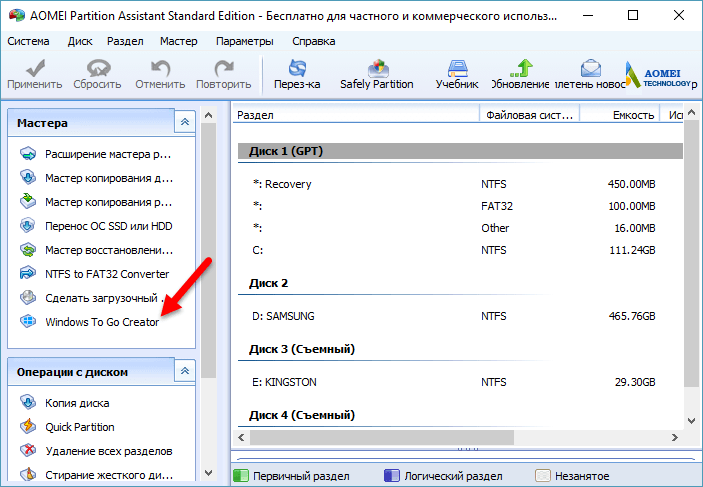
Task: Click the Update (Обновление) green arrow icon
Action: [521, 68]
